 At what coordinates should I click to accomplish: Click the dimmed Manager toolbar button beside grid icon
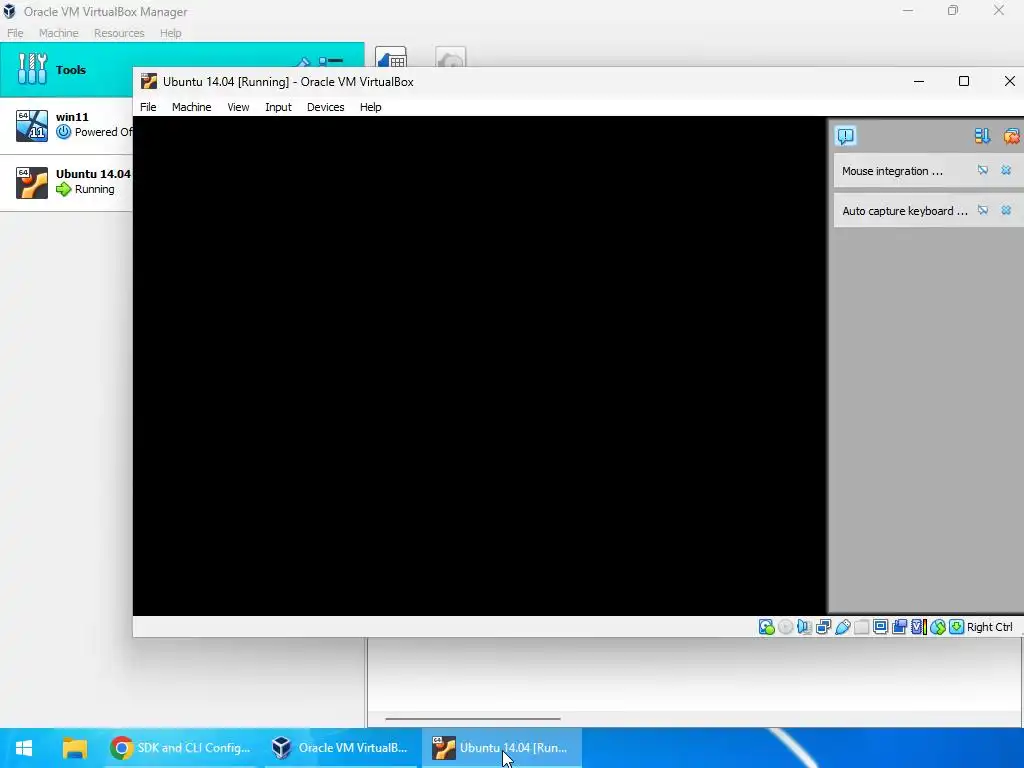click(451, 57)
